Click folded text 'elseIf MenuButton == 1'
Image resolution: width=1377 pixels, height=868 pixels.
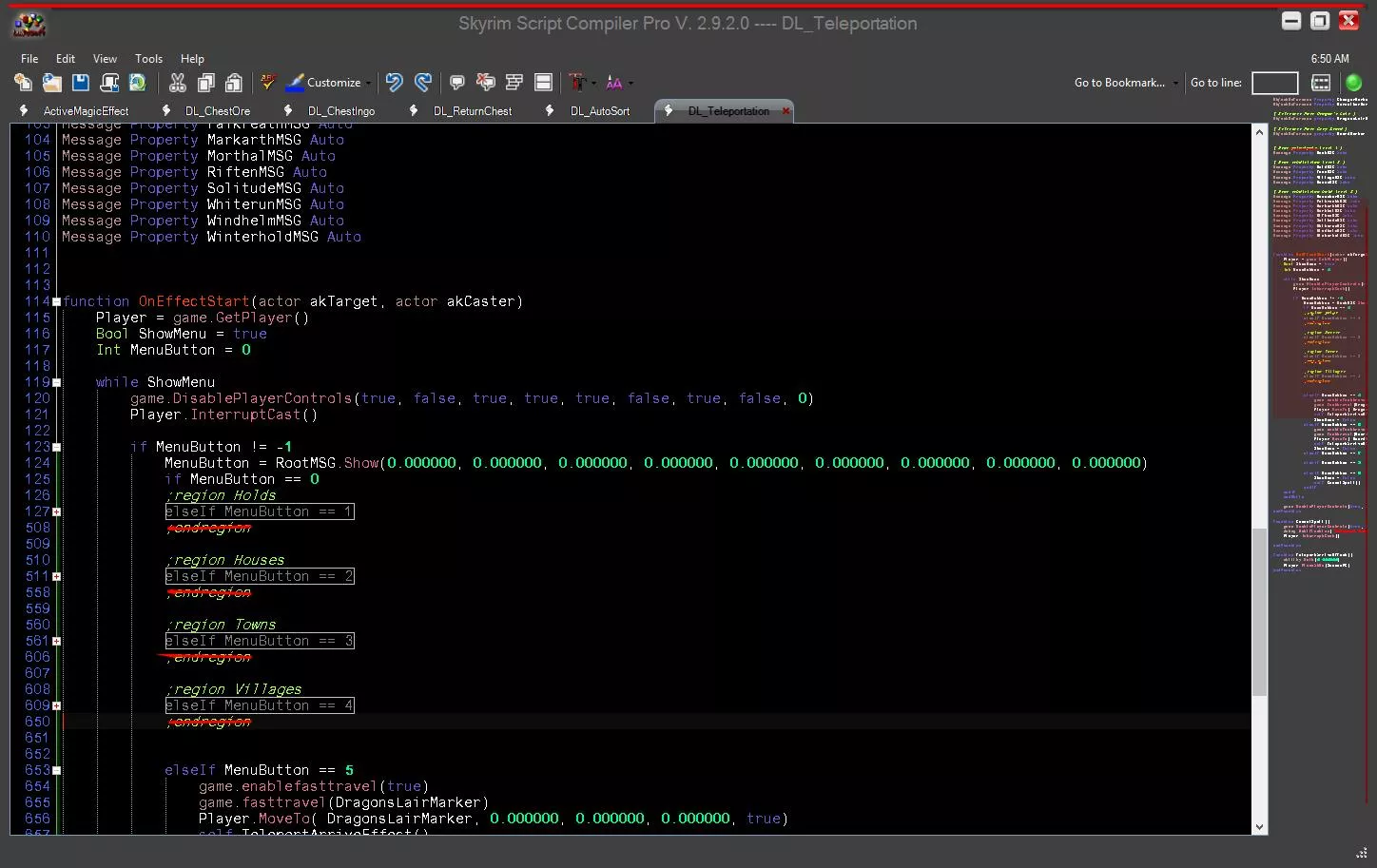point(259,511)
